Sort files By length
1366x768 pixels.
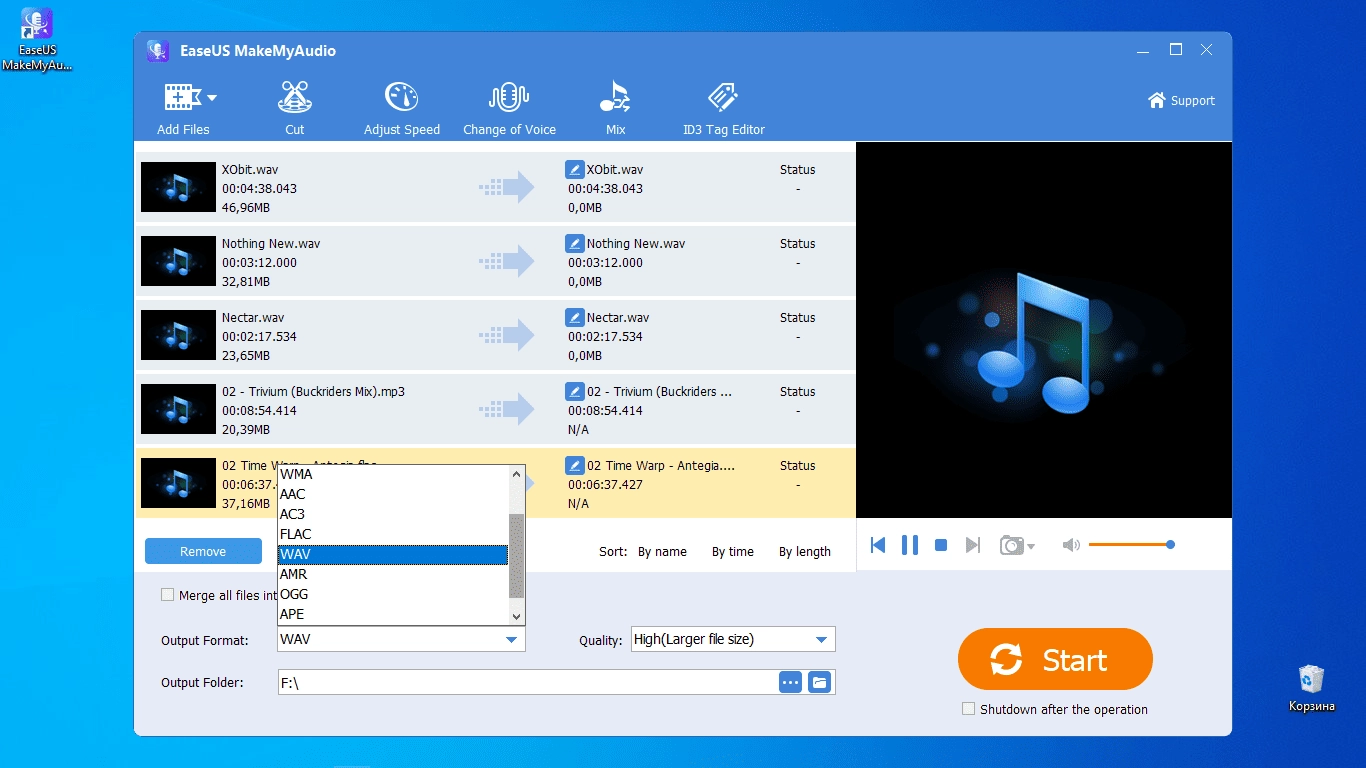(x=805, y=552)
